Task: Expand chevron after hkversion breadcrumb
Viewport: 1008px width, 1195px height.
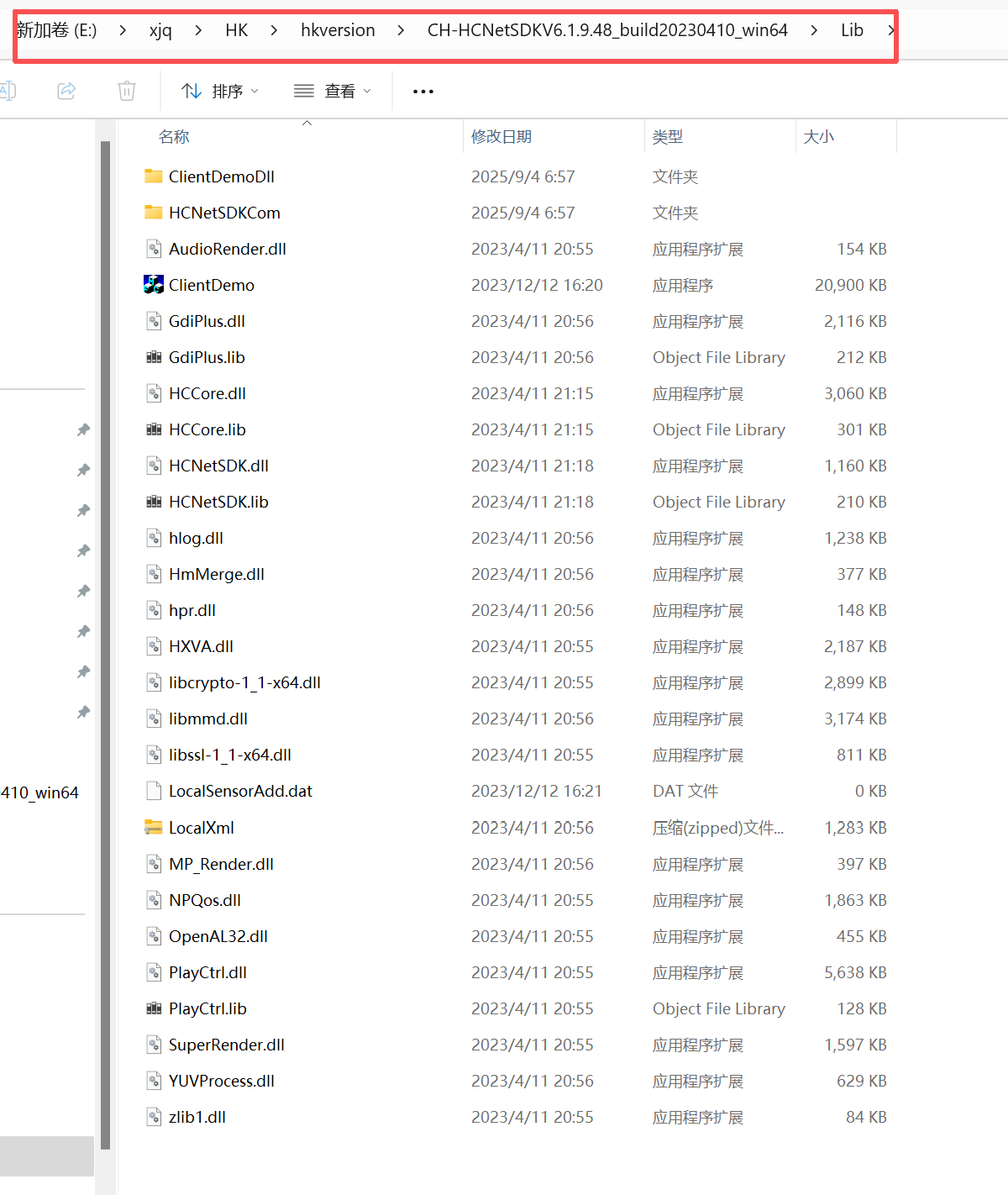Action: tap(401, 30)
